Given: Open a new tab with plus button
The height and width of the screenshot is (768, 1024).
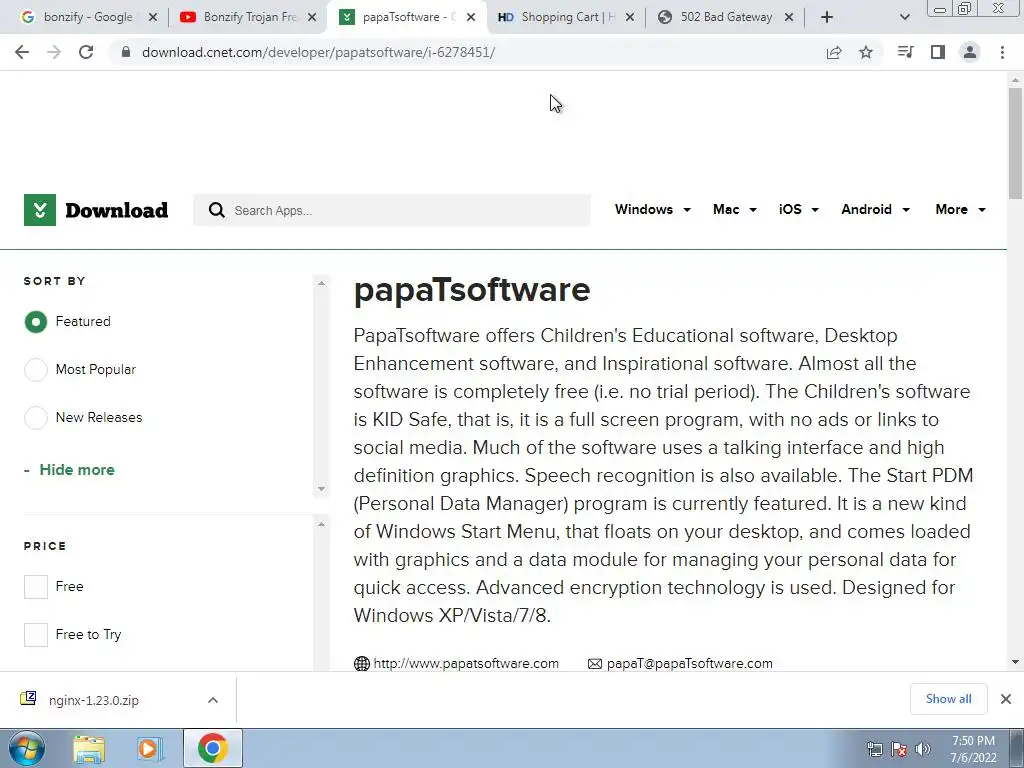Looking at the screenshot, I should point(827,17).
